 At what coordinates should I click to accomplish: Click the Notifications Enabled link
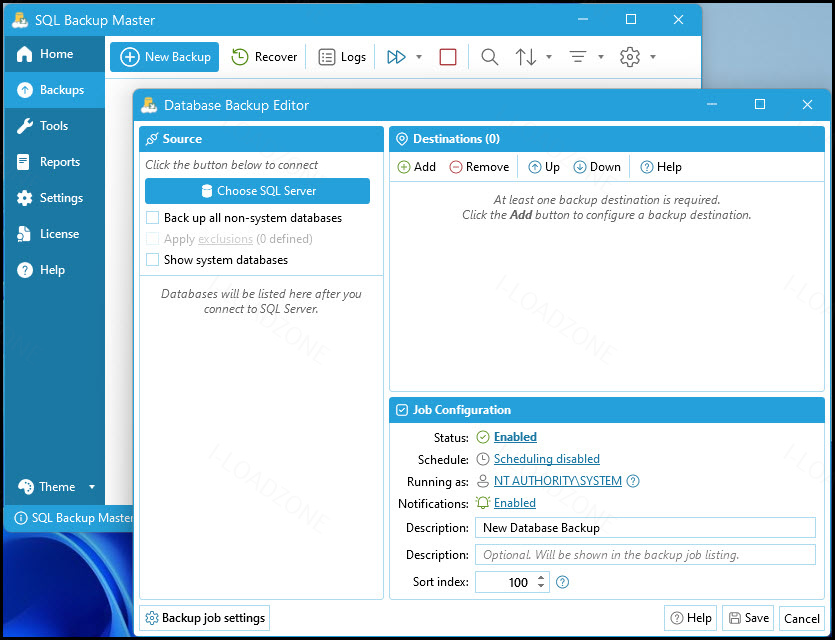click(514, 503)
